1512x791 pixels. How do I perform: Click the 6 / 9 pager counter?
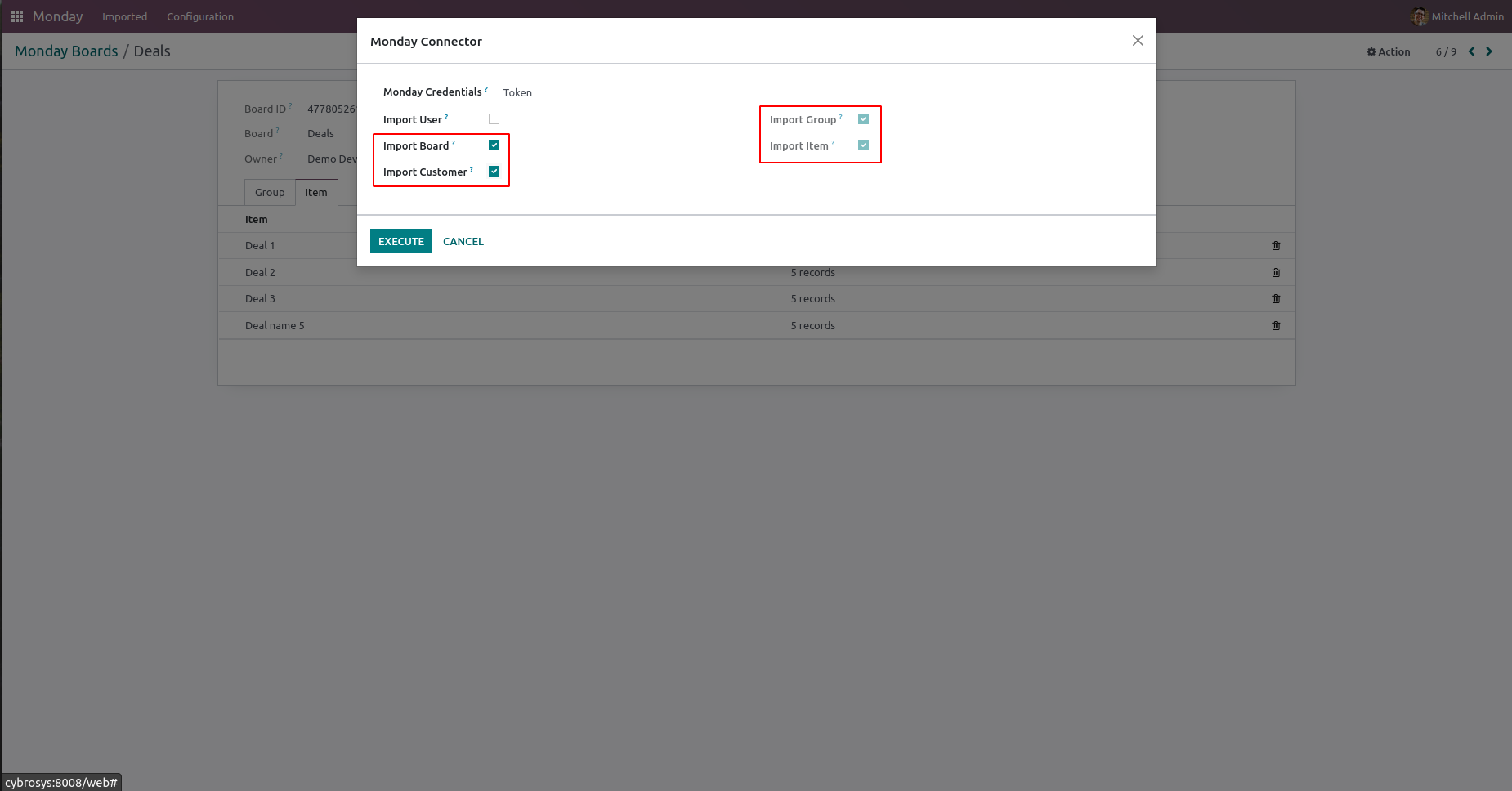(x=1446, y=52)
